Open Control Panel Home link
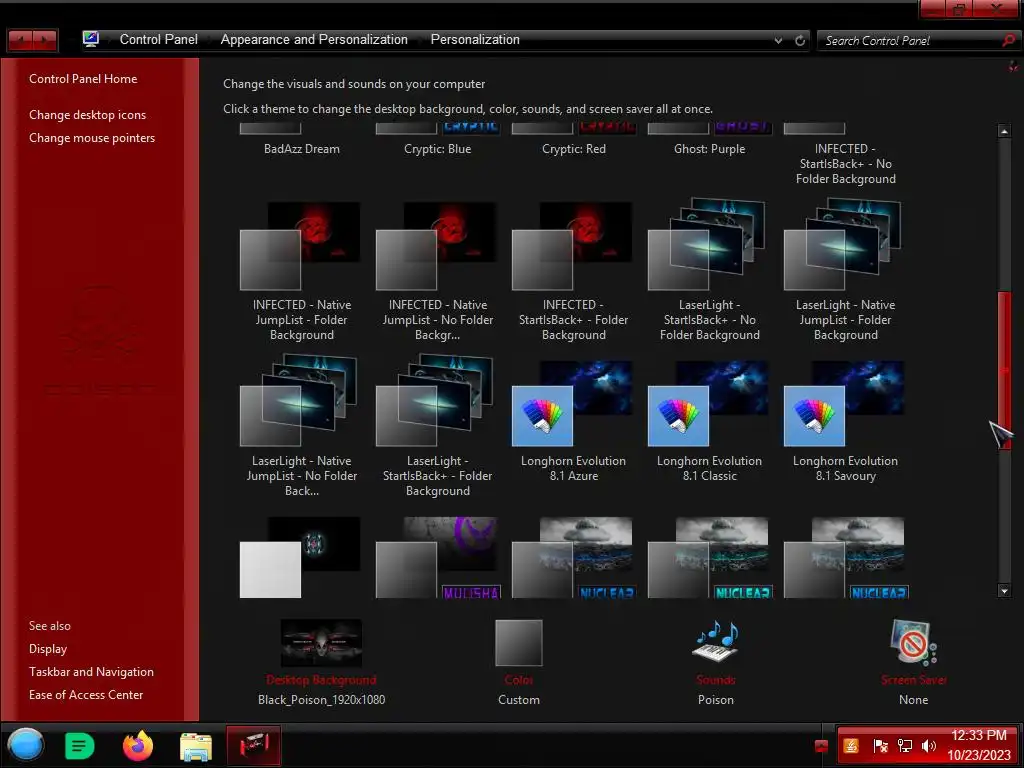This screenshot has width=1024, height=768. coord(83,78)
